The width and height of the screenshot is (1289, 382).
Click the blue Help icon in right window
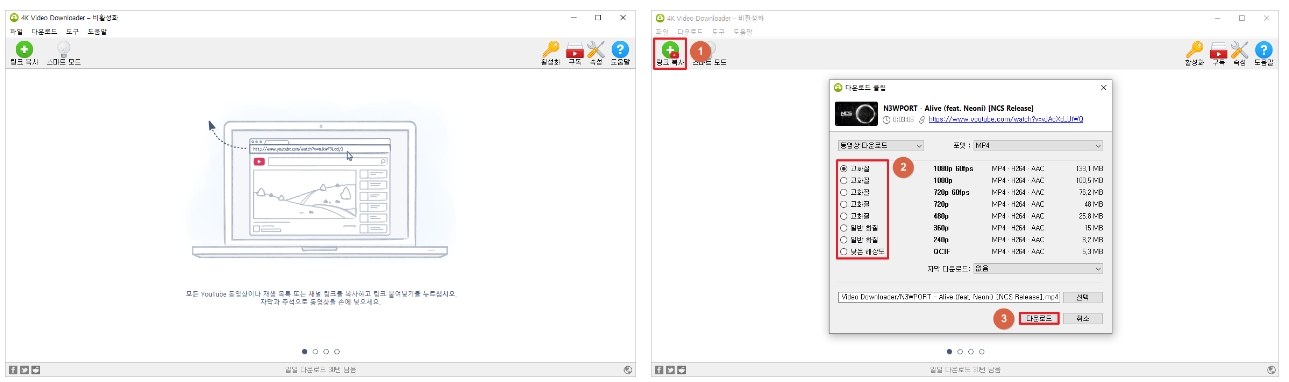(1264, 50)
